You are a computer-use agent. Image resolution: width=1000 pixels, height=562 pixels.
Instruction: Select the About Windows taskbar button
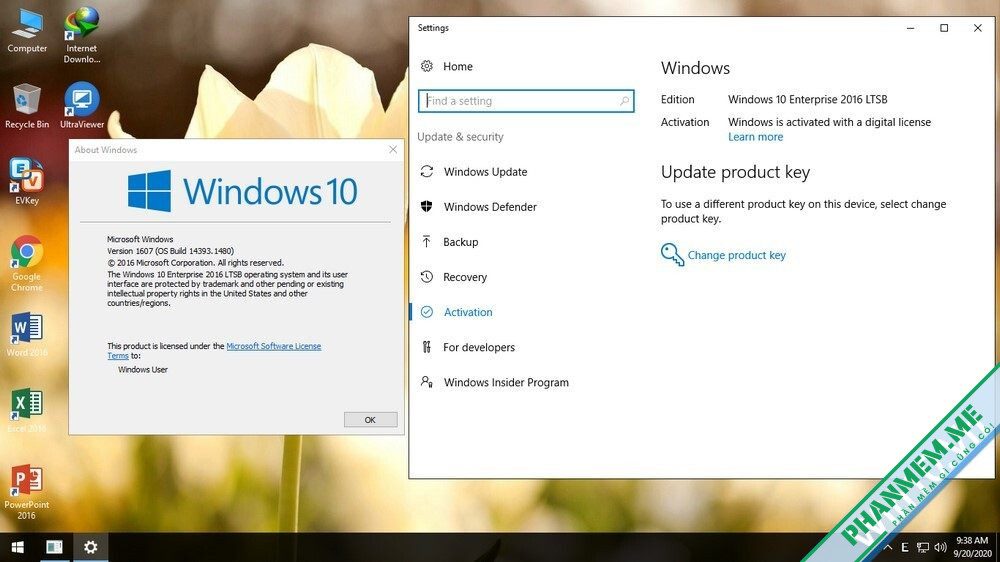(54, 547)
